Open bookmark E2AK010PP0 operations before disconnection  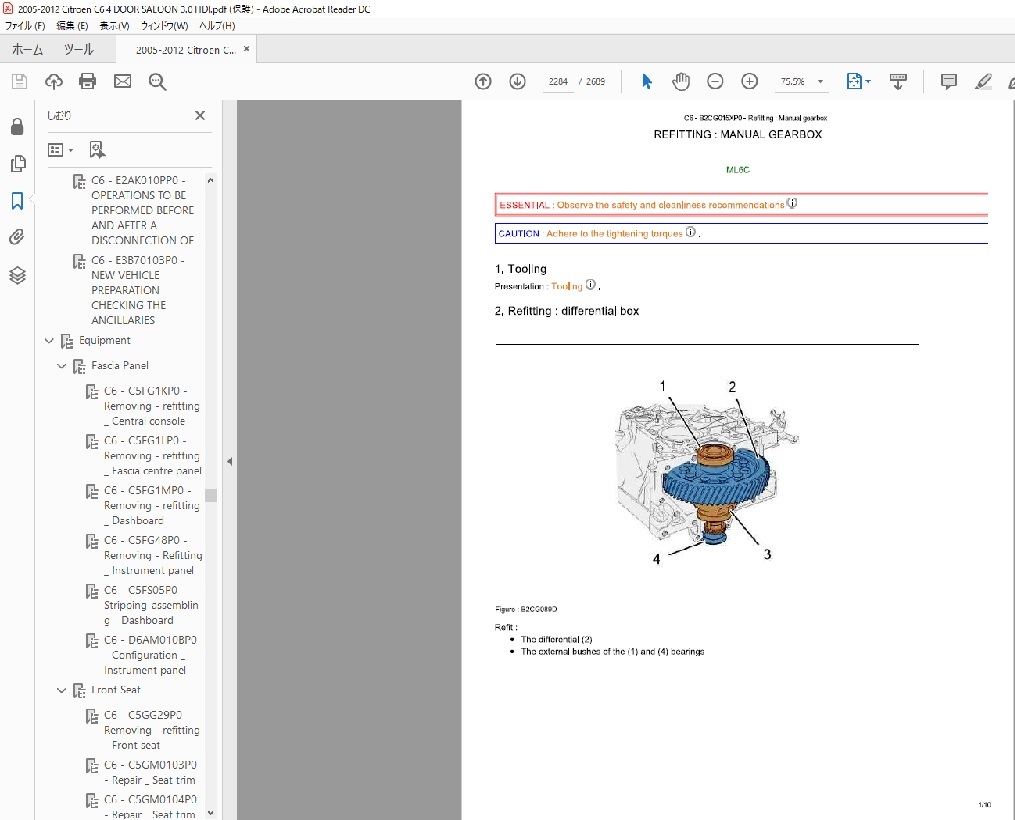pyautogui.click(x=142, y=210)
